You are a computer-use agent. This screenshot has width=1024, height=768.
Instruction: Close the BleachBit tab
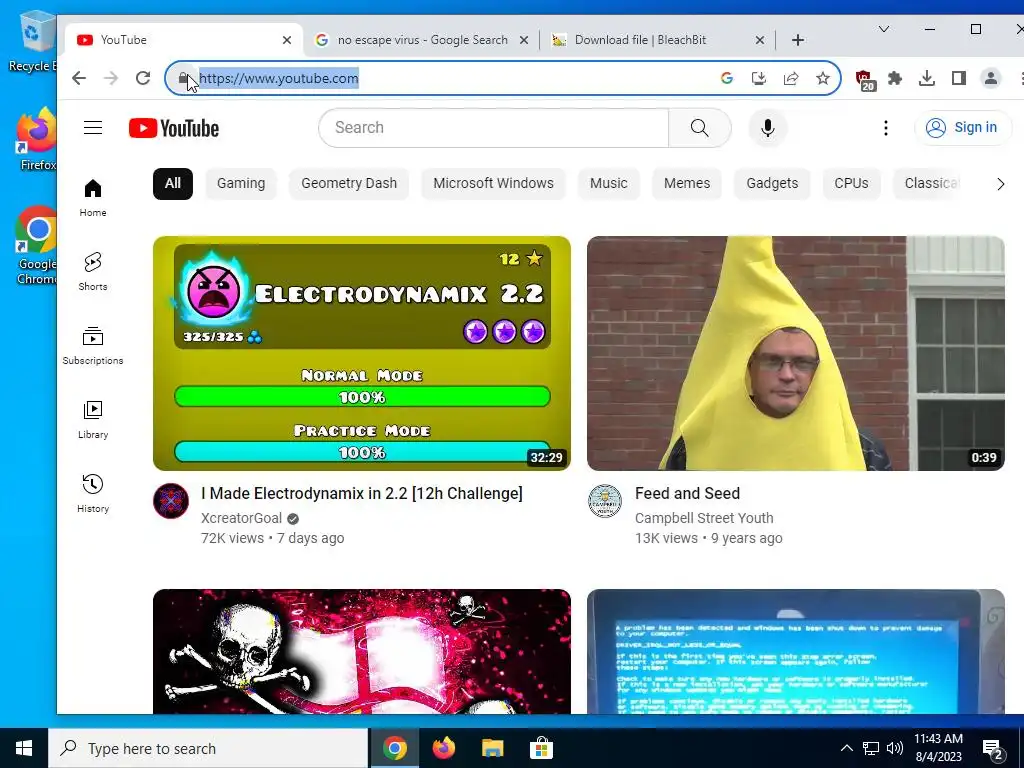760,40
